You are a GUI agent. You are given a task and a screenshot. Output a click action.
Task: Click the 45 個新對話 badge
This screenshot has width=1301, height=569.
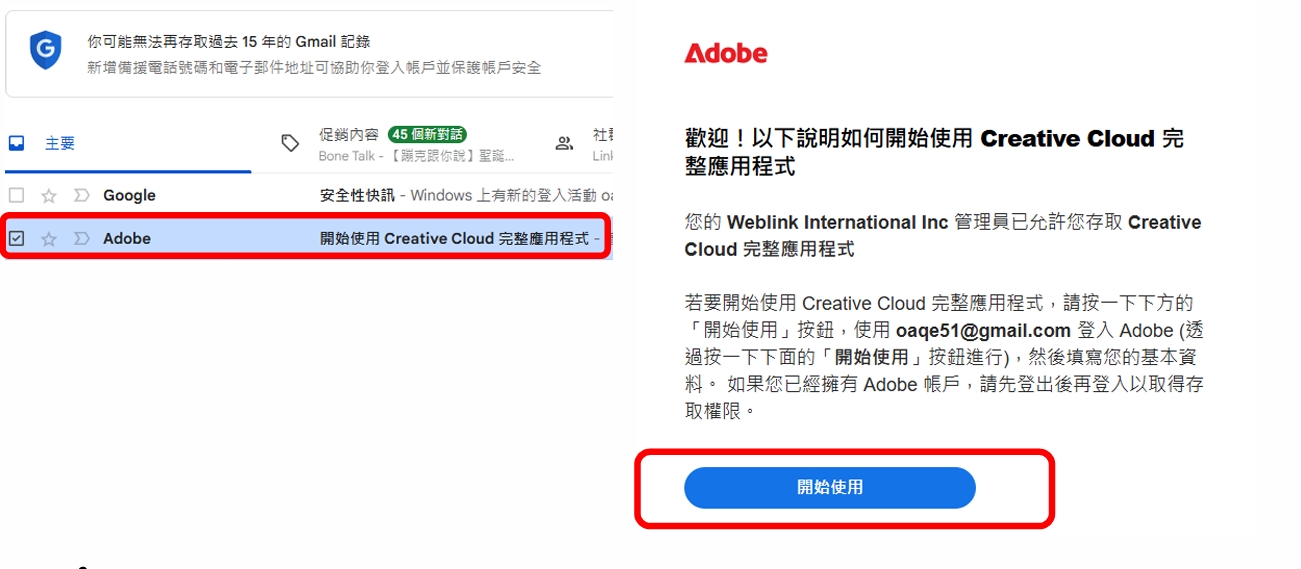427,134
